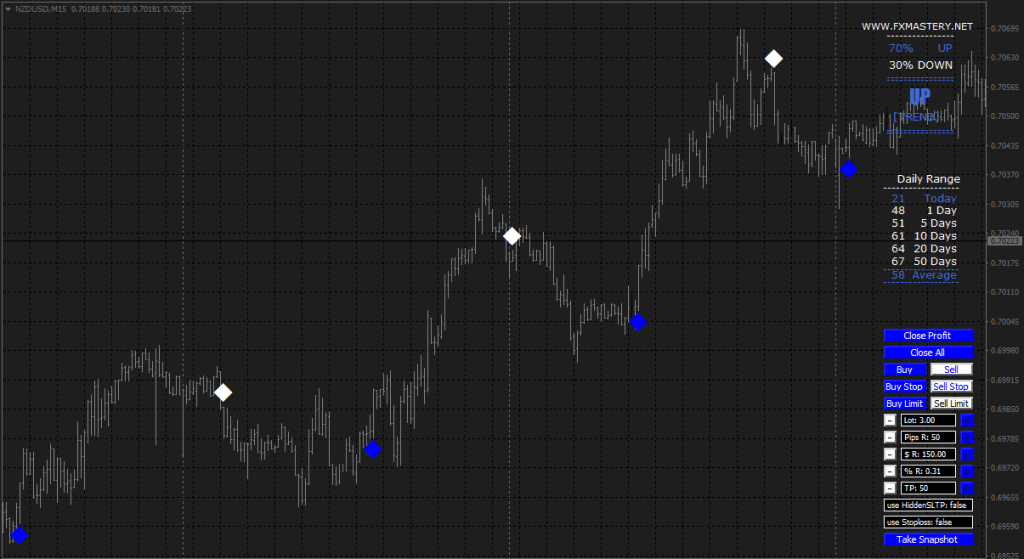Image resolution: width=1024 pixels, height=559 pixels.
Task: Select the blue diamond marker near 0.70045
Action: tap(637, 322)
